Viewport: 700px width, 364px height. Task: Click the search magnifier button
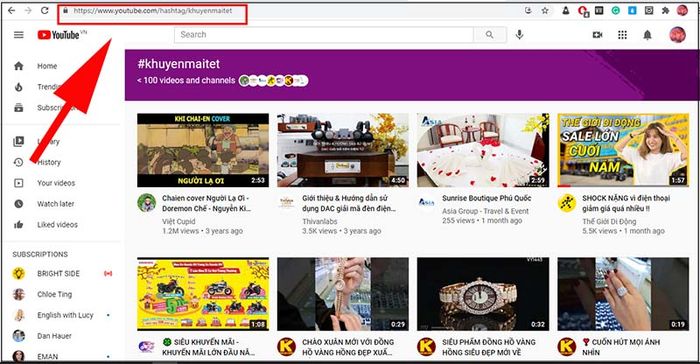[490, 34]
